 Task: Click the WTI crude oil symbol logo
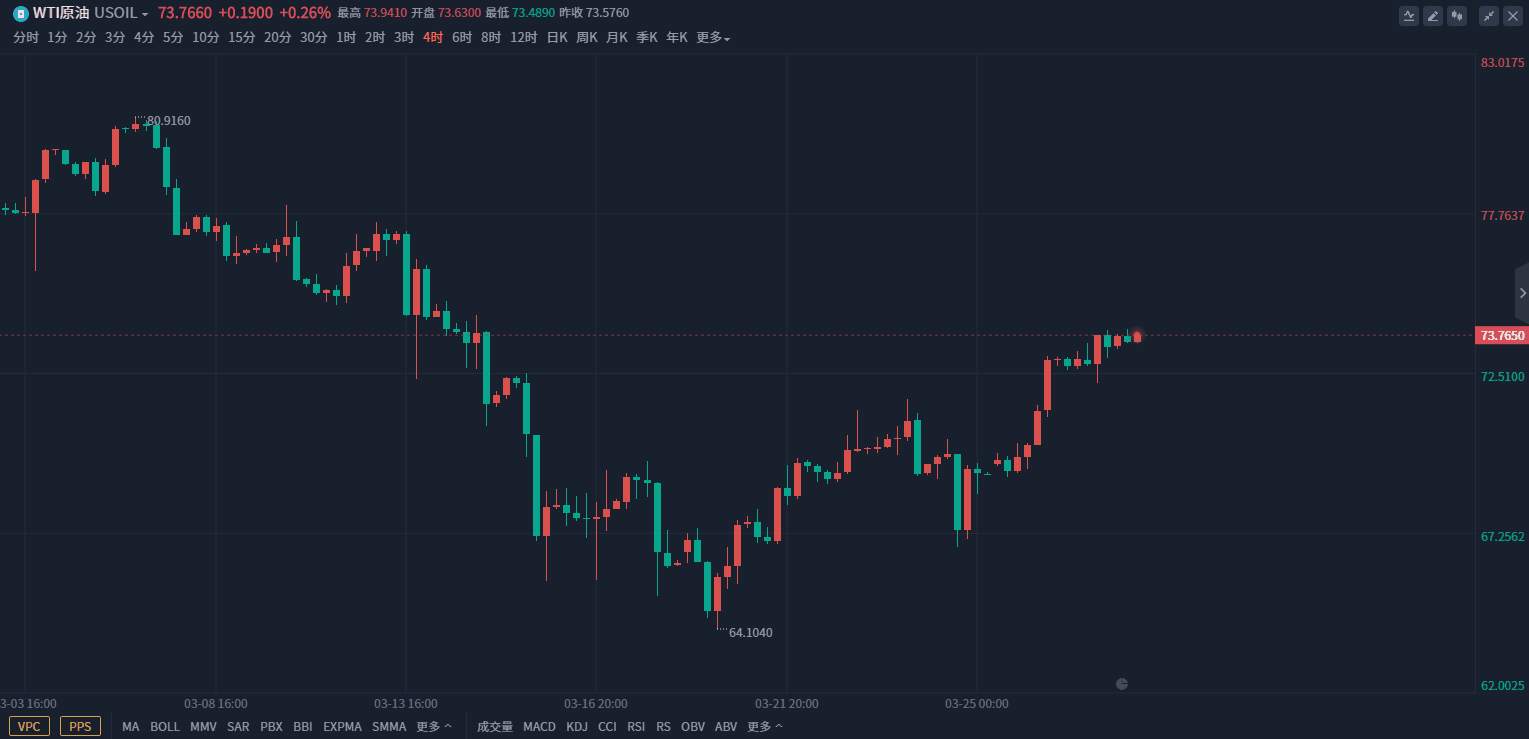(20, 13)
